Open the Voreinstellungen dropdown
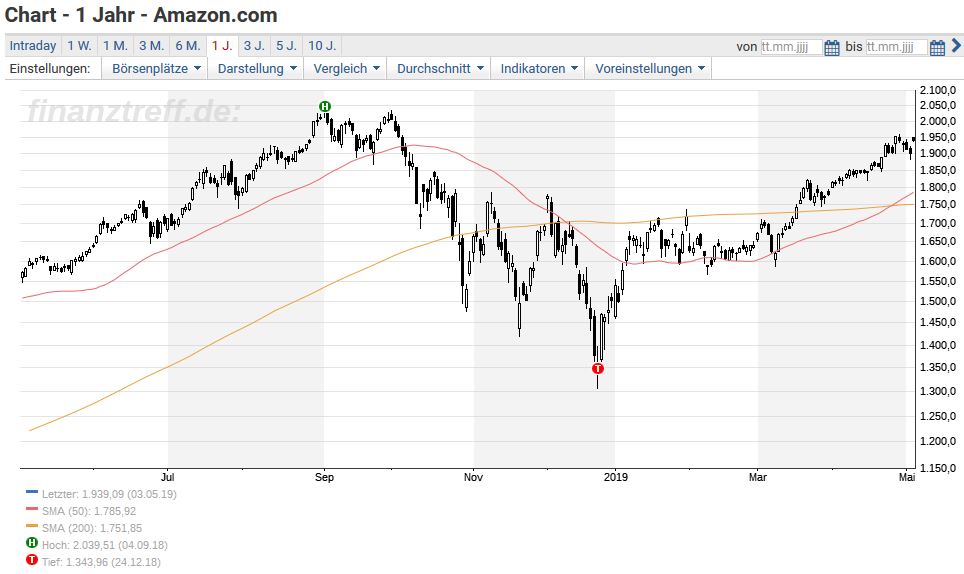This screenshot has height=574, width=964. tap(649, 69)
